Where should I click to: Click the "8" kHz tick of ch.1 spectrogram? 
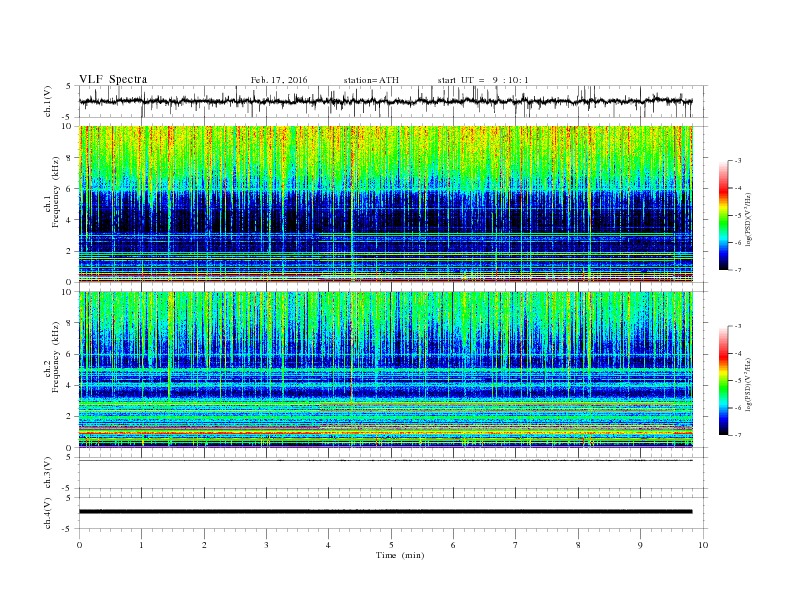pyautogui.click(x=69, y=158)
